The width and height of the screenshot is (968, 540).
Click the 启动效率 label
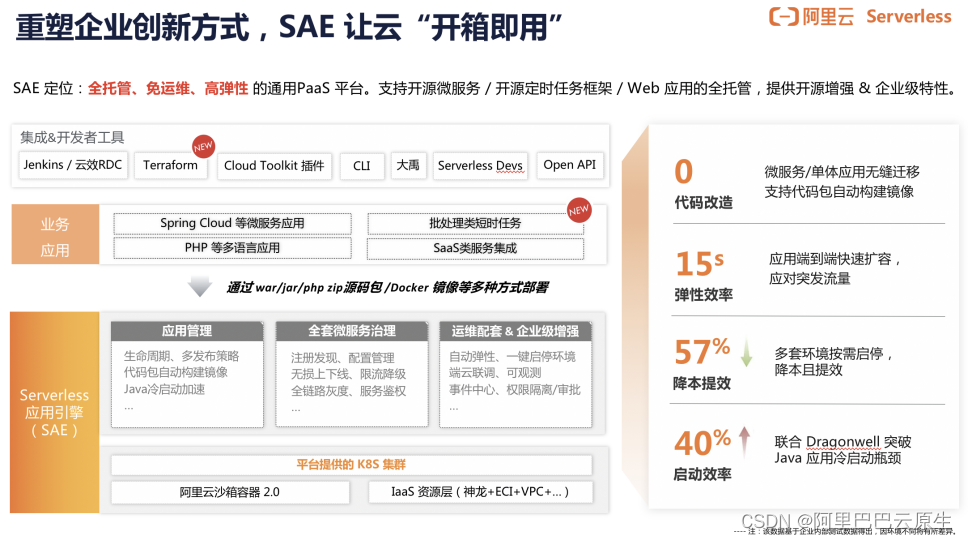pos(703,474)
